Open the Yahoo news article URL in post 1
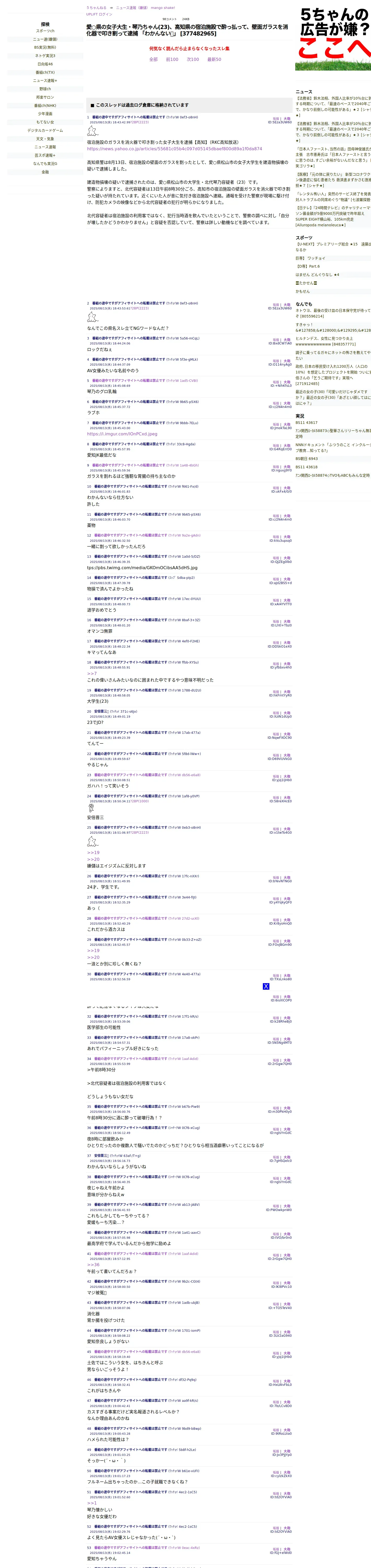371x1568 pixels. pos(175,148)
